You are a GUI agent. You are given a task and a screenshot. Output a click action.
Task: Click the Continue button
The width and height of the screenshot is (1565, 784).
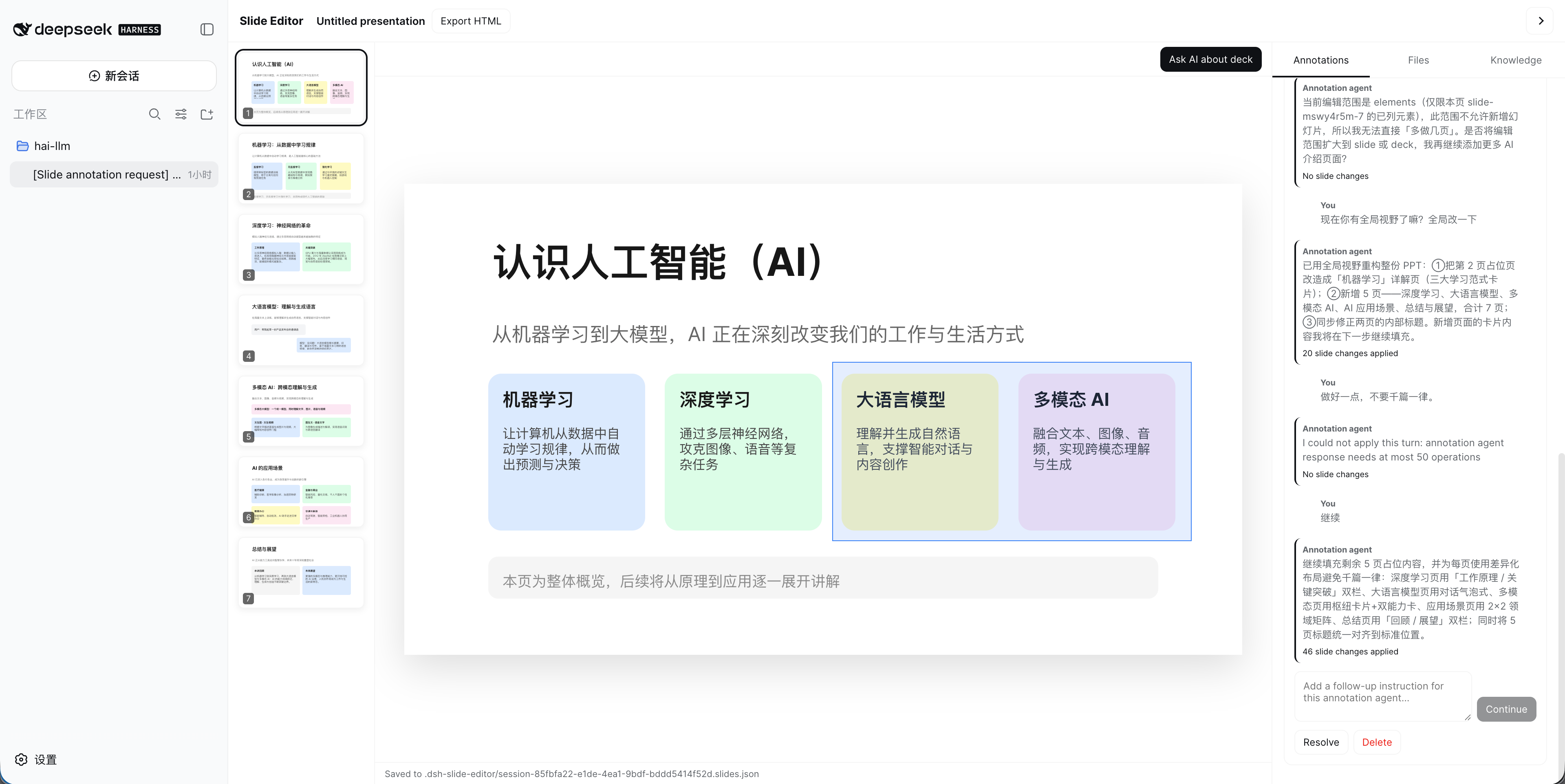tap(1506, 709)
